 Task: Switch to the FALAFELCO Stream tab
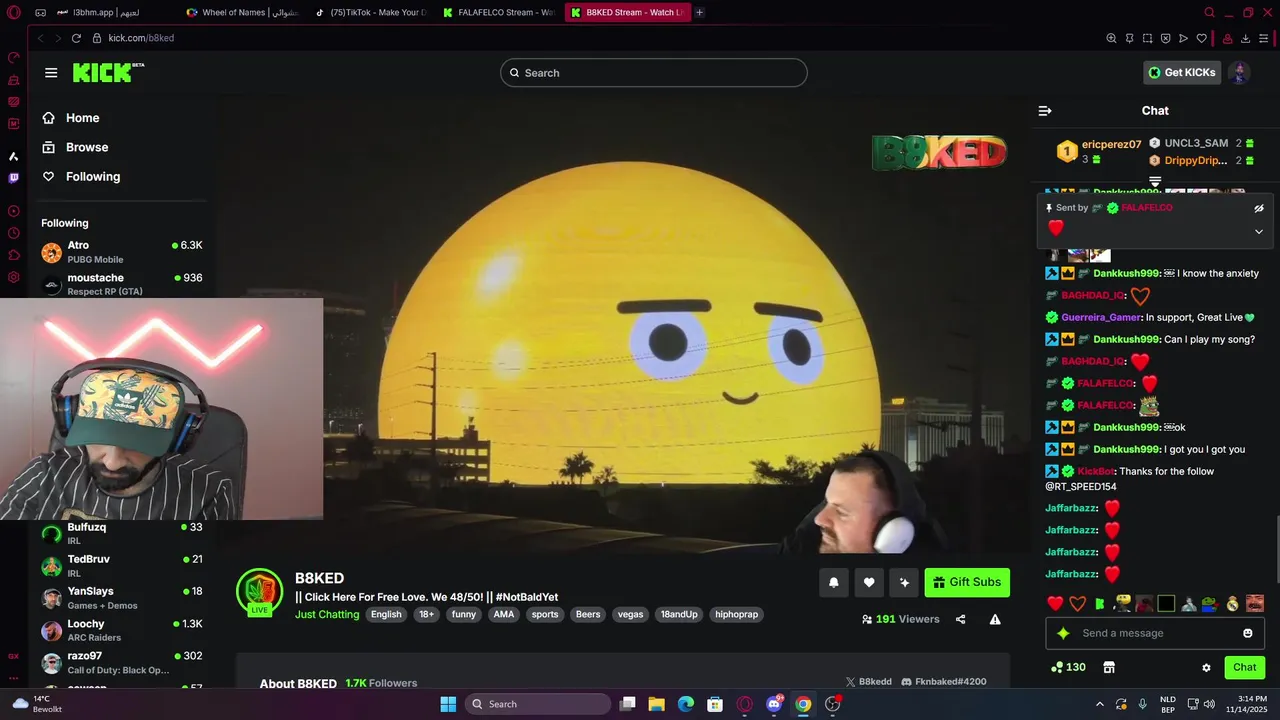pyautogui.click(x=499, y=12)
